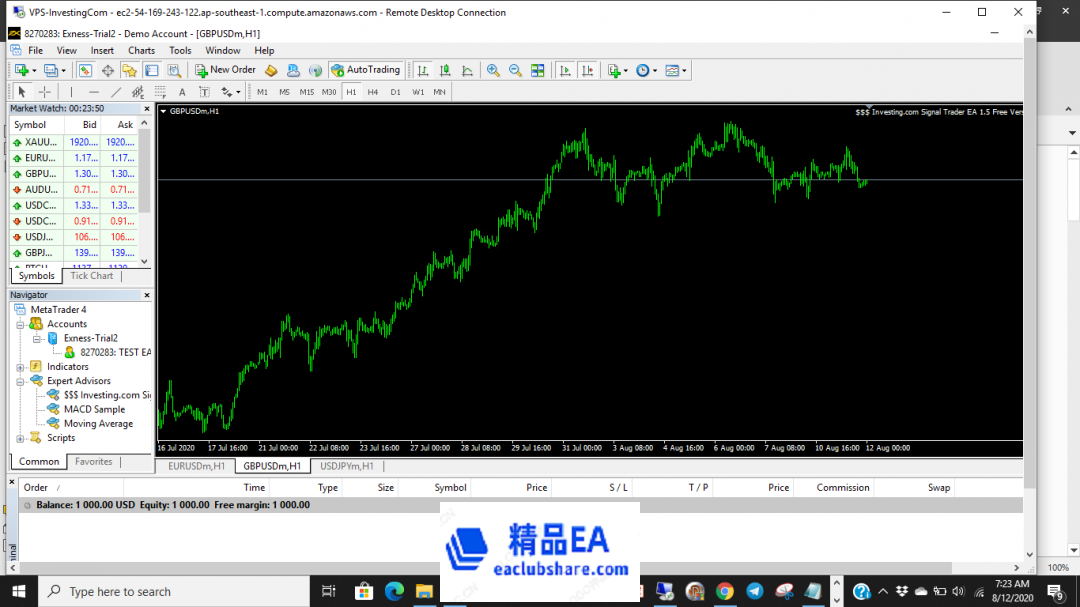Select the Equidistant Channel tool
The image size is (1080, 607).
(138, 92)
